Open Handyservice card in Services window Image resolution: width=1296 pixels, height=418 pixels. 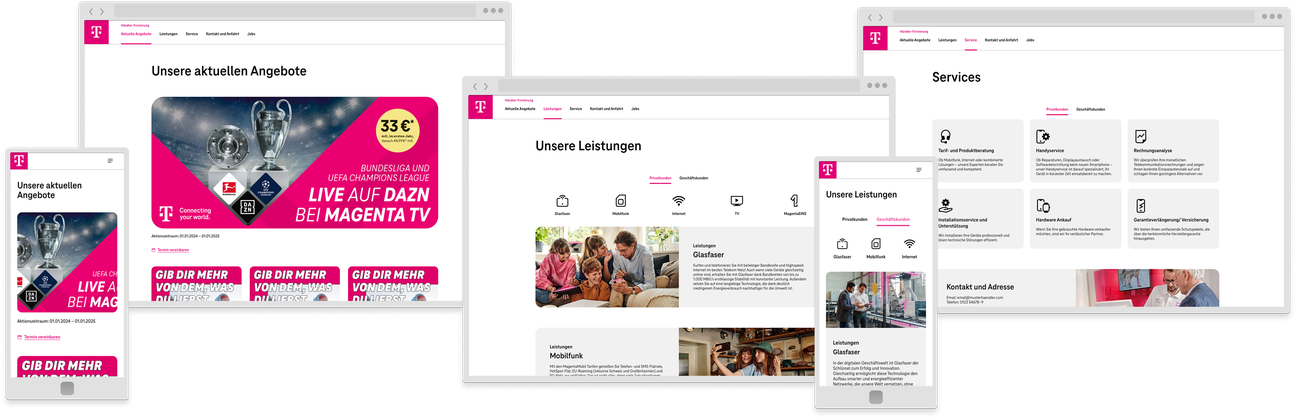coord(1075,150)
